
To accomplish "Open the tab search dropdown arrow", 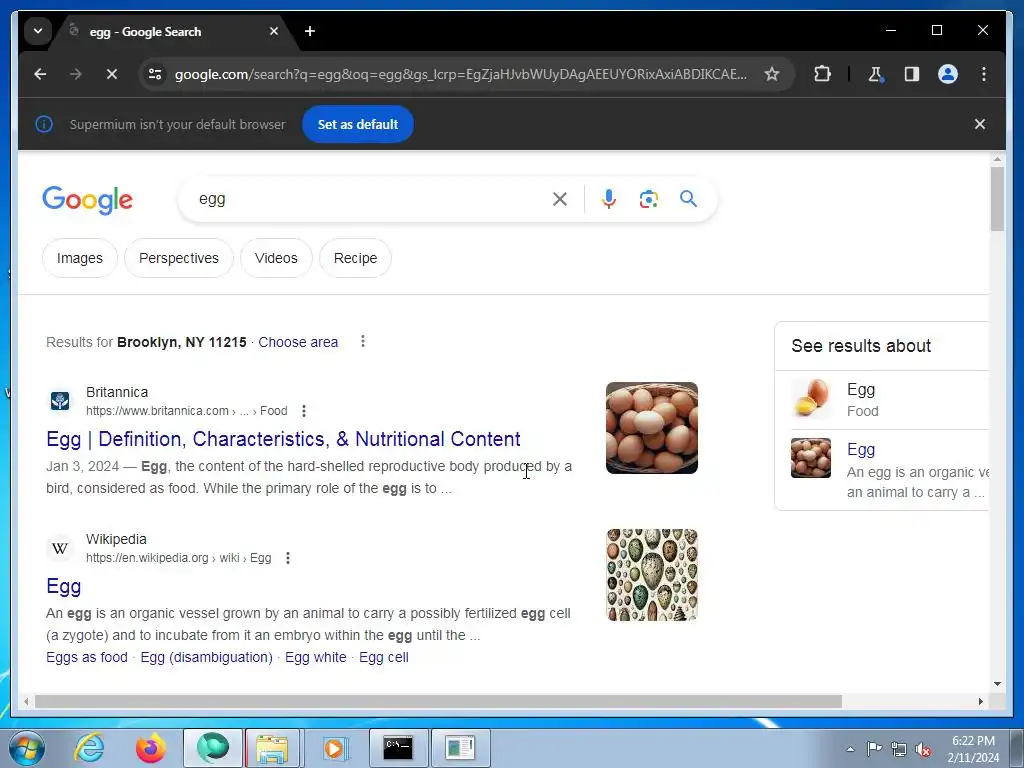I will click(38, 31).
